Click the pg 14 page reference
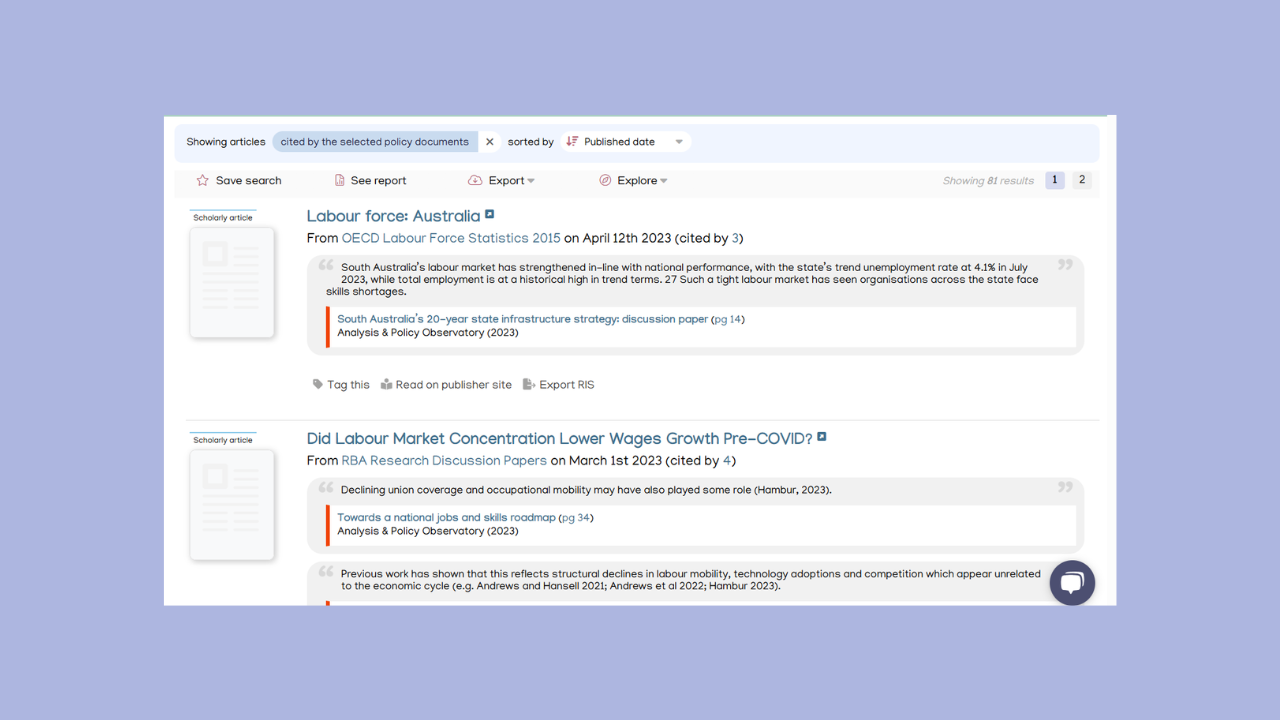 pos(728,320)
